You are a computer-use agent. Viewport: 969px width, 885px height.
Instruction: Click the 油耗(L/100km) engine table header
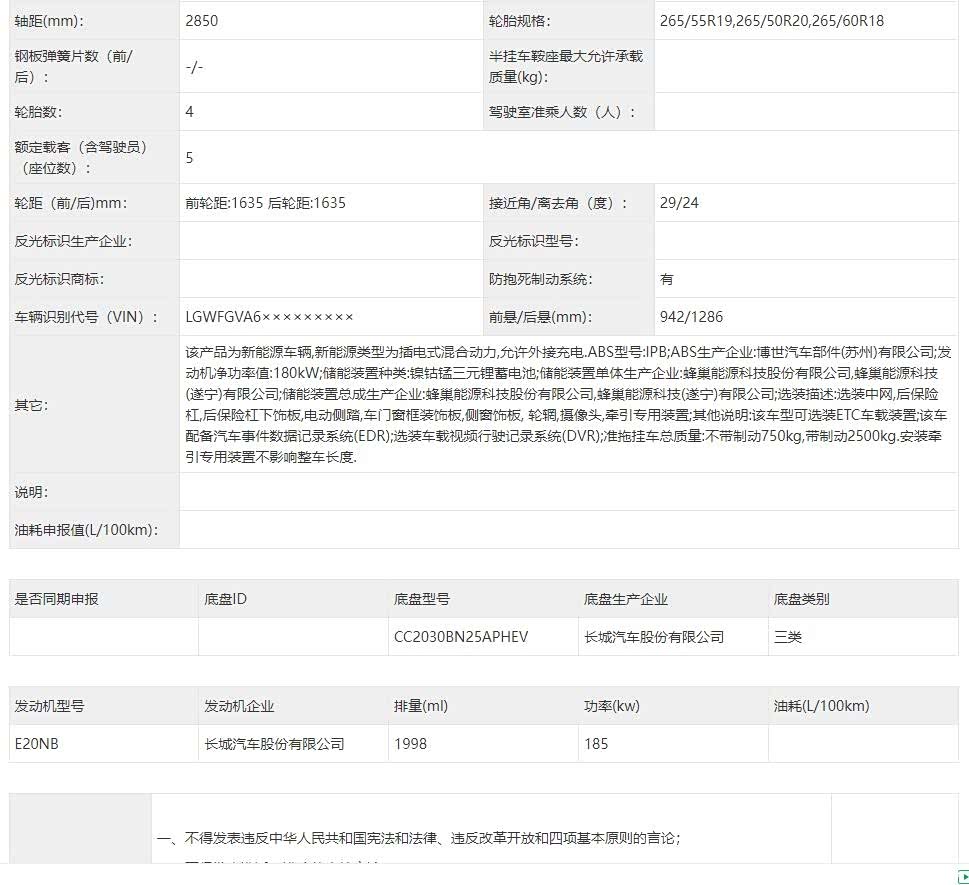point(821,706)
